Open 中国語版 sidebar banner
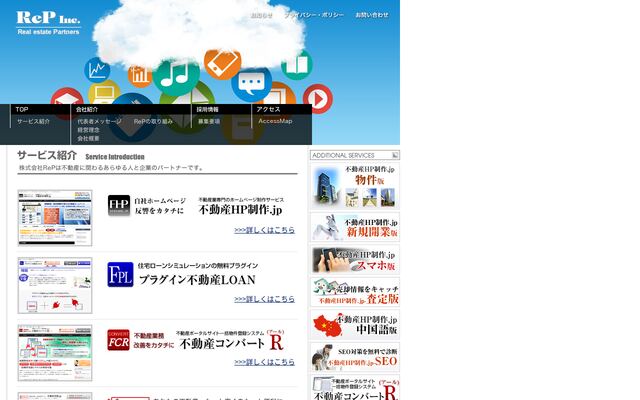The width and height of the screenshot is (640, 400). pos(355,325)
